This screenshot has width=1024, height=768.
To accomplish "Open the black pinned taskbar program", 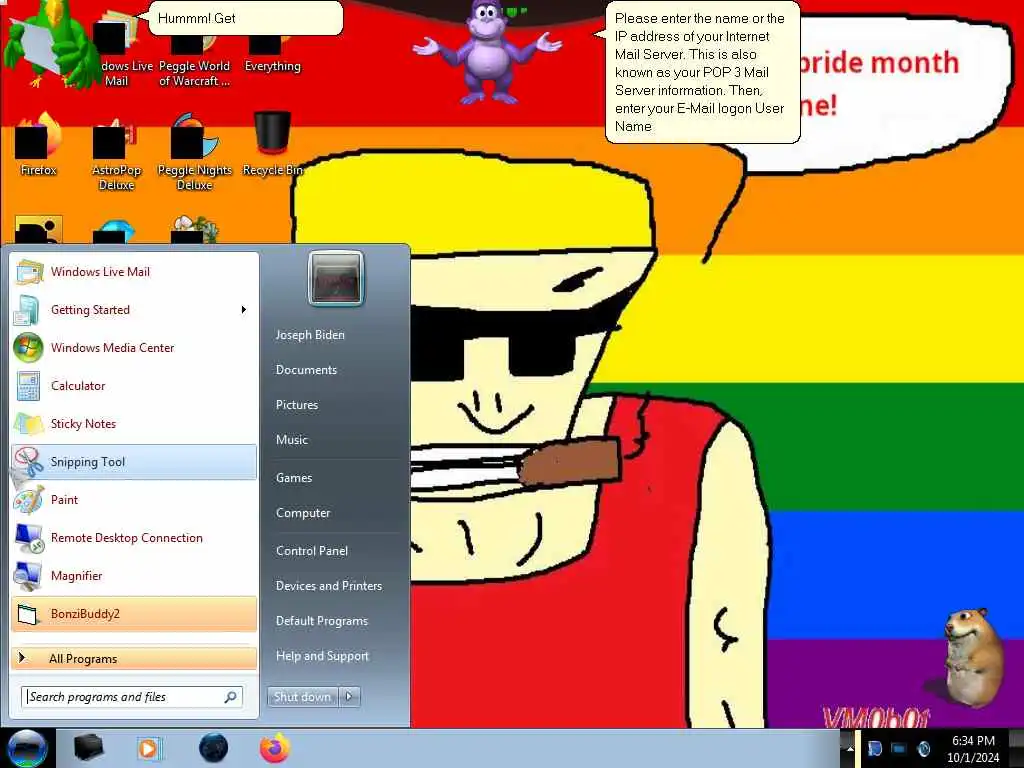I will (88, 748).
